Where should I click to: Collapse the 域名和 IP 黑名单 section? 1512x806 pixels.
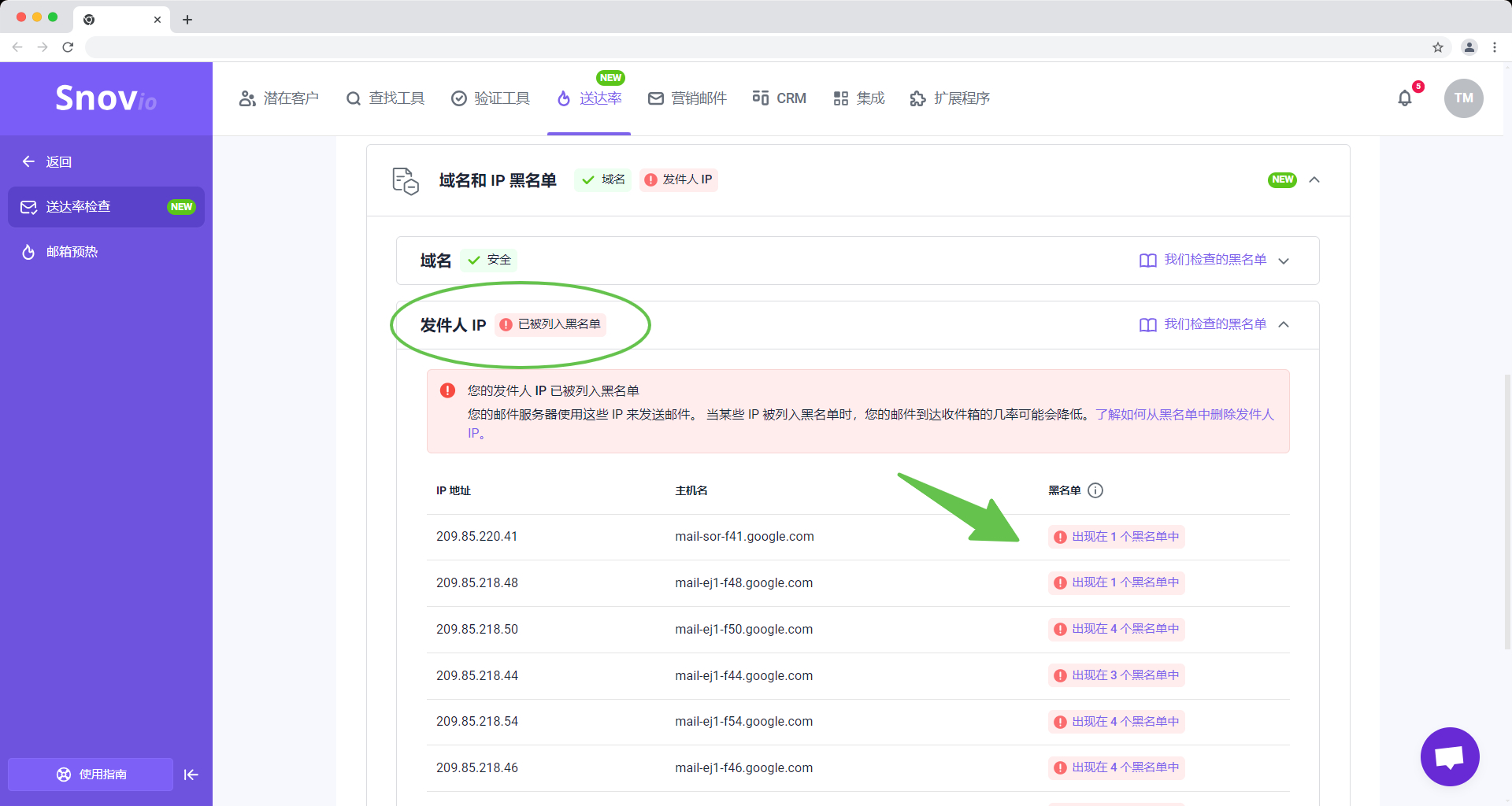click(1314, 179)
